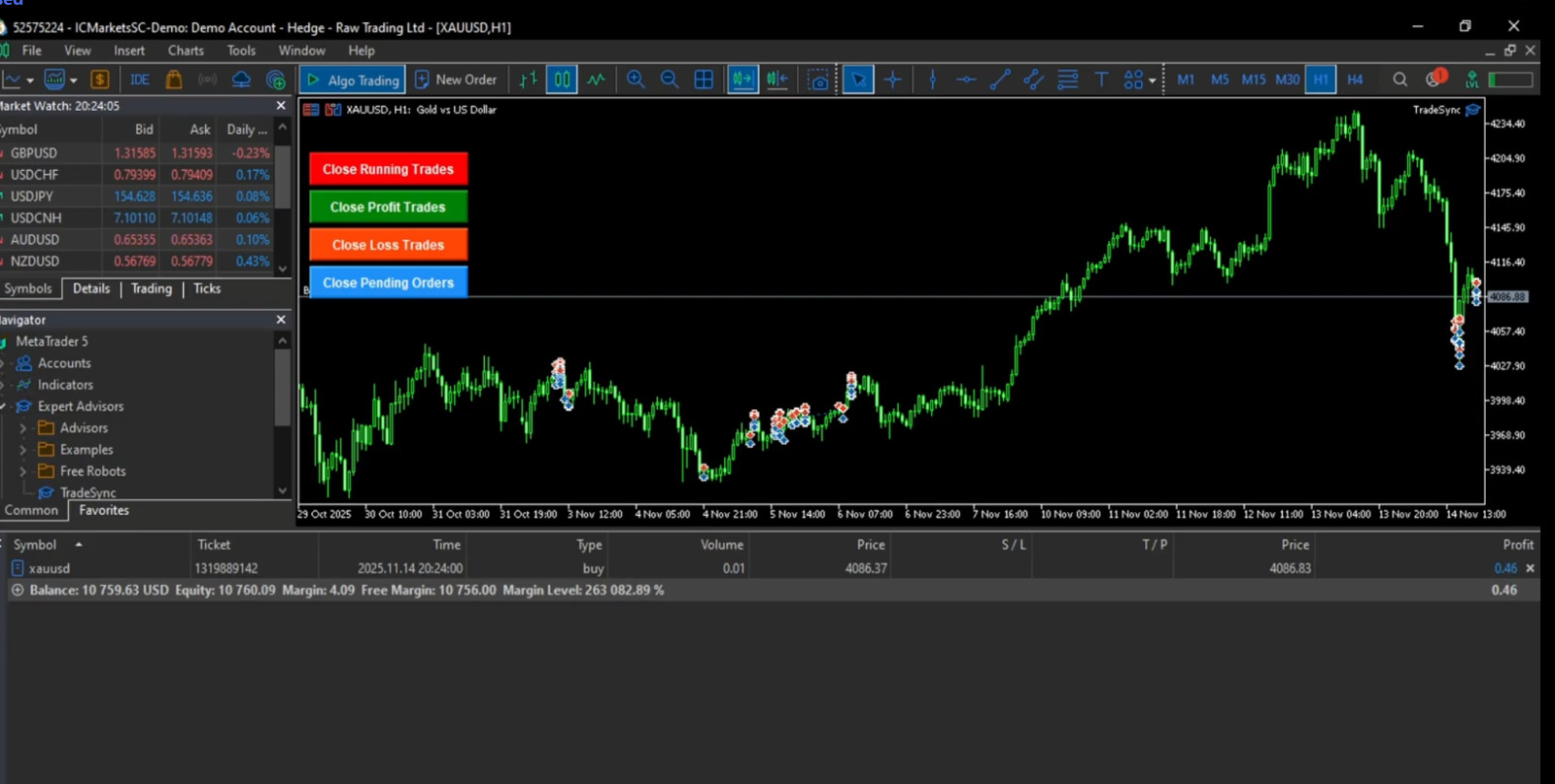Click the Close Loss Trades button

(389, 245)
